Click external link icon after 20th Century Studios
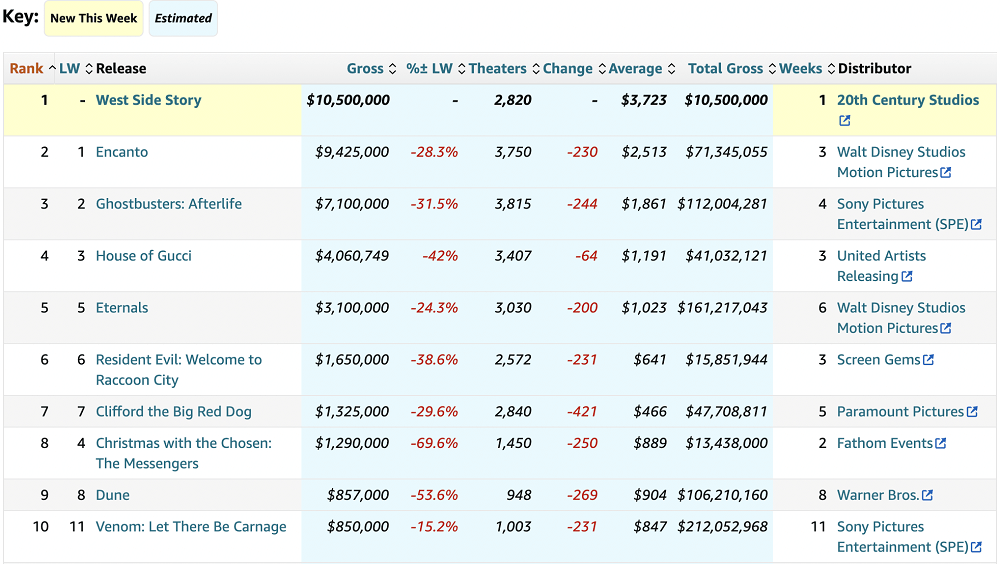This screenshot has width=1000, height=564. (x=844, y=121)
